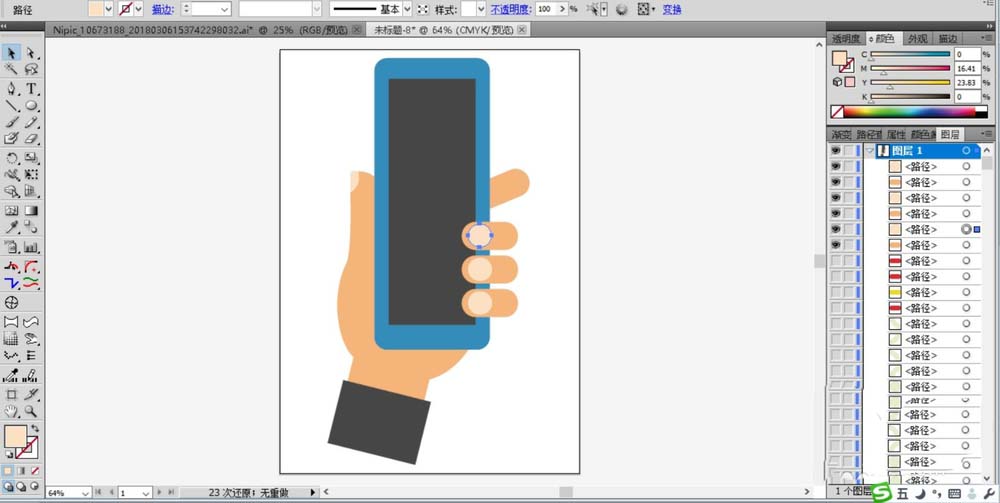The image size is (1000, 503).
Task: Switch to the 描边 panel tab
Action: [x=948, y=39]
